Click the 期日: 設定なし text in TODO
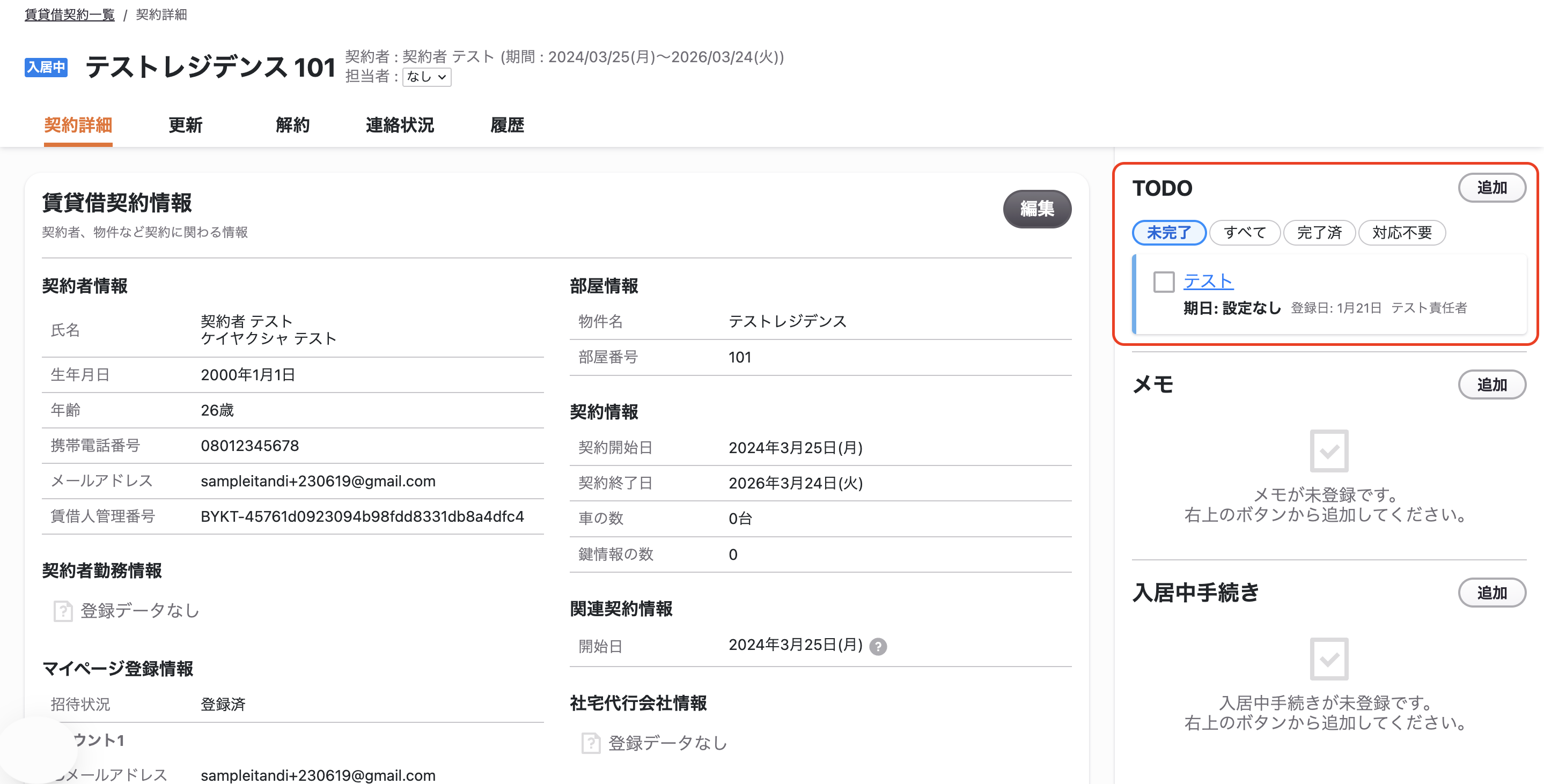This screenshot has height=784, width=1544. click(x=1232, y=308)
